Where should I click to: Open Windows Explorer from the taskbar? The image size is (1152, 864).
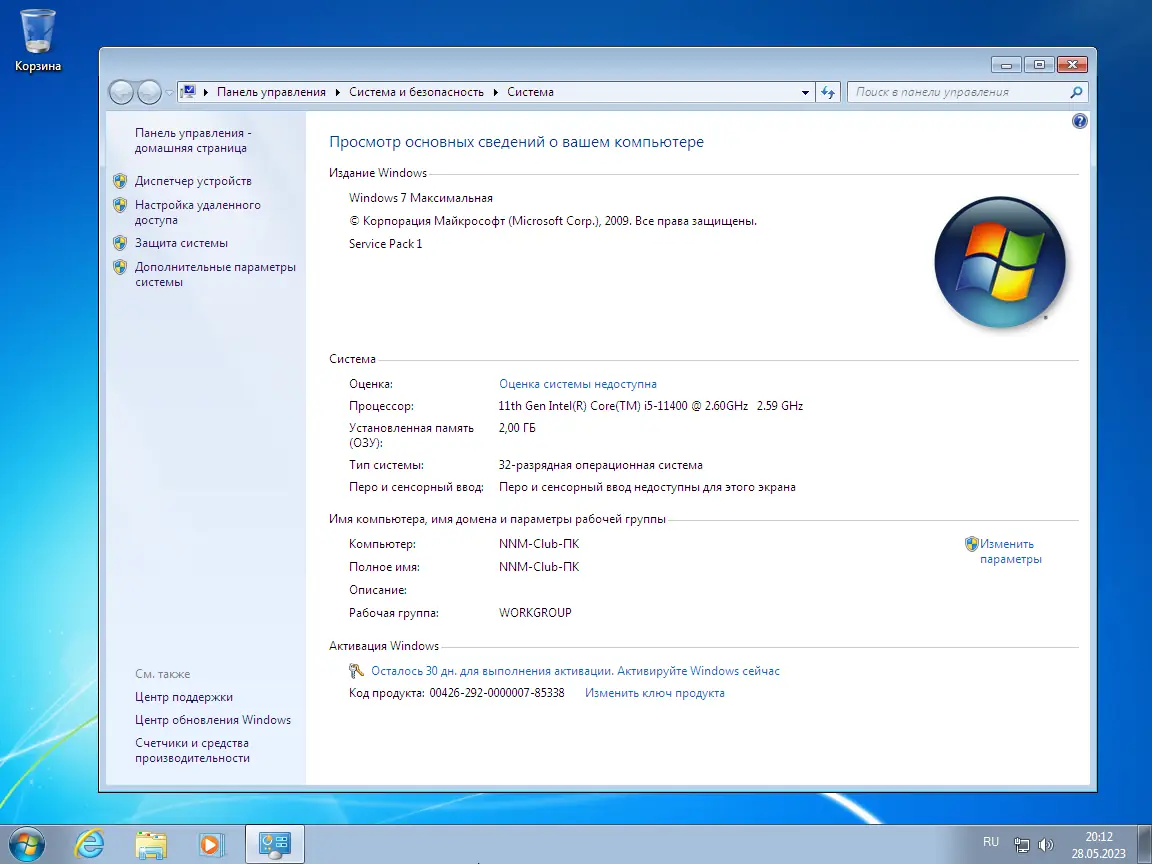coord(150,844)
